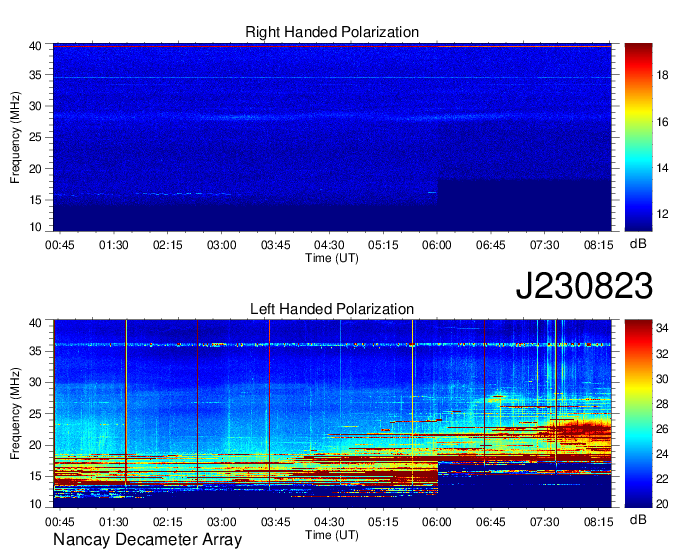
Task: Click the 14 dB label on the right-handed colorbar
Action: (663, 168)
